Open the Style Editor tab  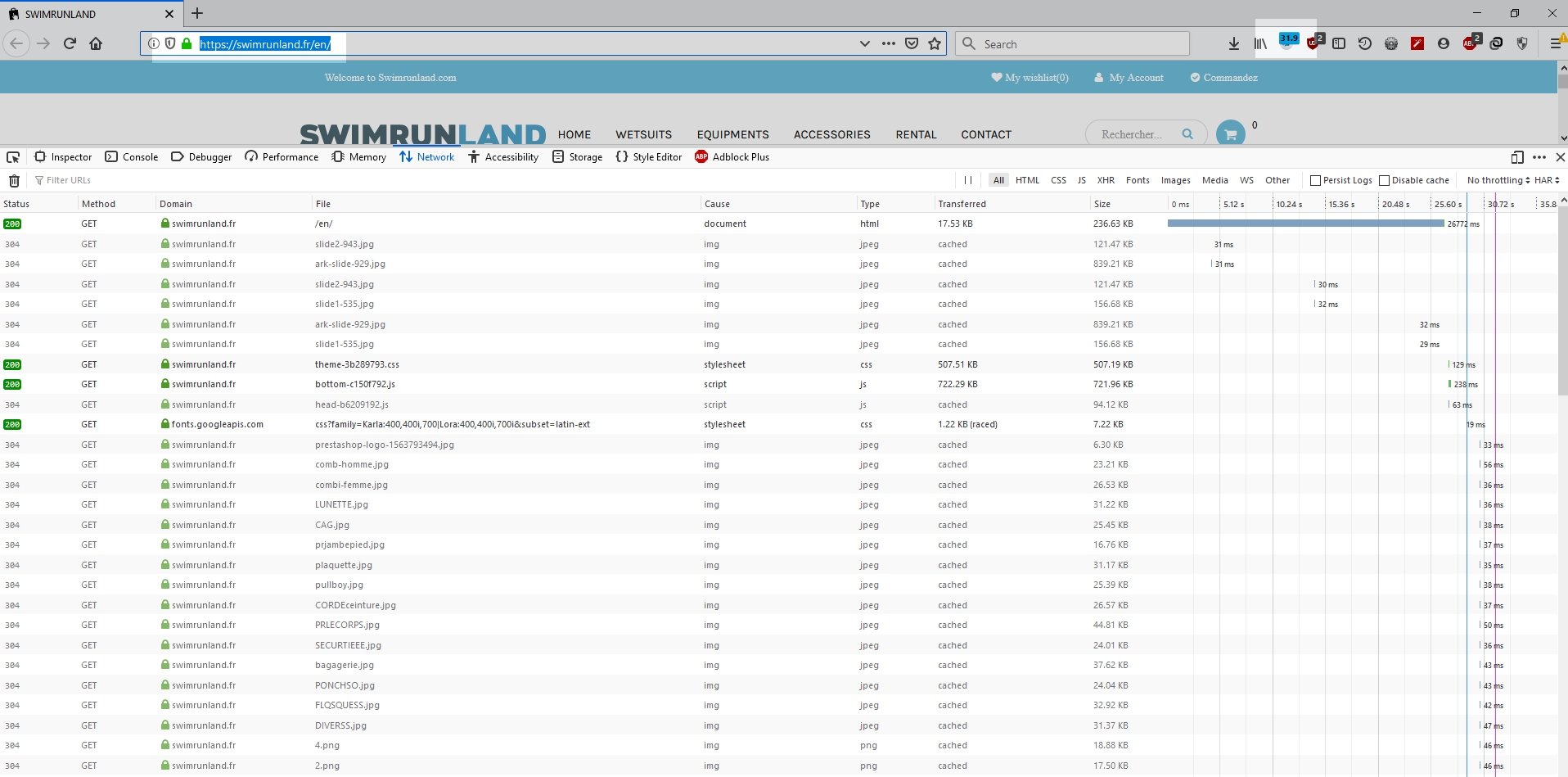point(648,157)
